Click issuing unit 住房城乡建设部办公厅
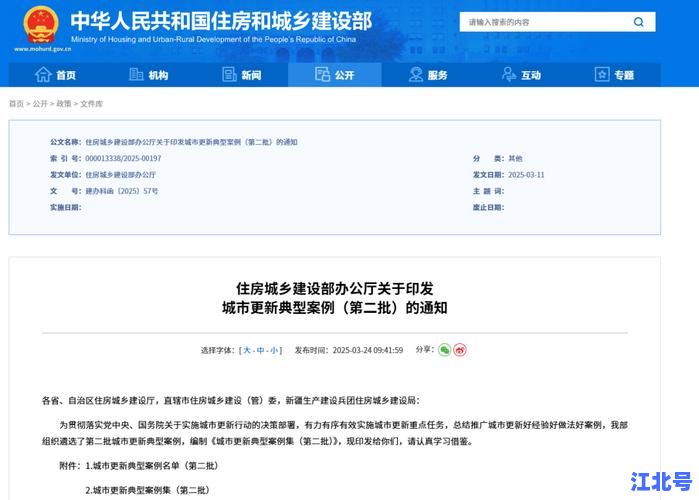Image resolution: width=699 pixels, height=500 pixels. coord(120,175)
